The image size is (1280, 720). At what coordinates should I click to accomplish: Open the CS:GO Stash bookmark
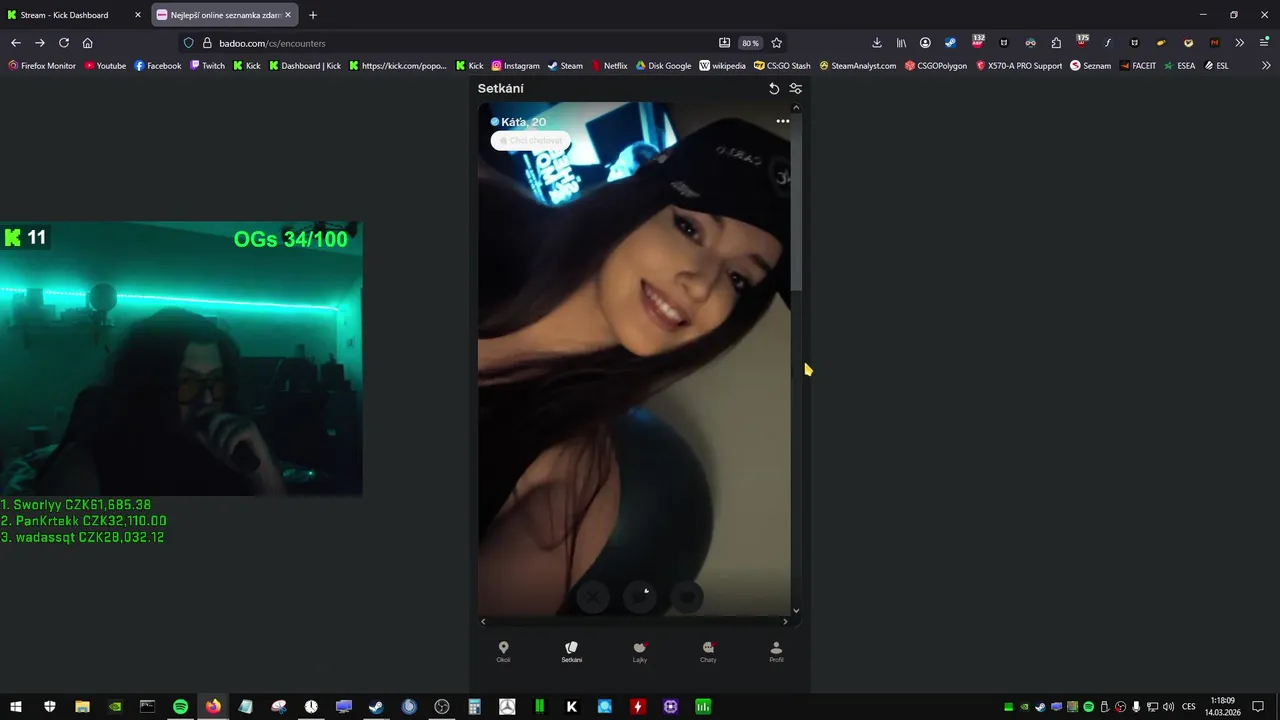782,66
